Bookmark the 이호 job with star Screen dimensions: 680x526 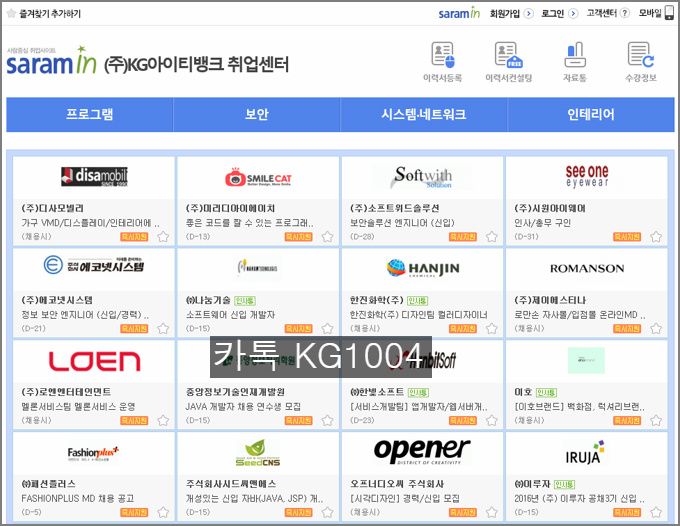pos(656,421)
